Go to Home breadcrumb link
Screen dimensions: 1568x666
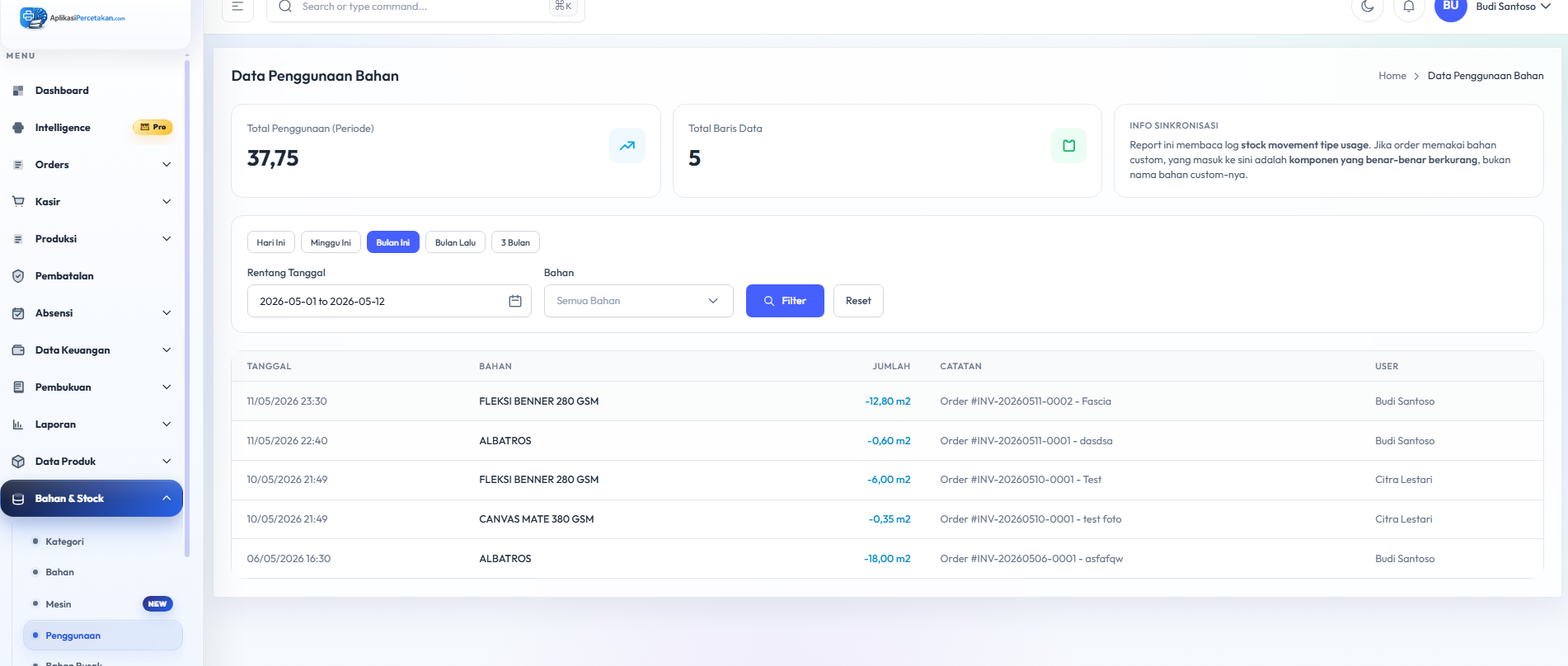coord(1392,76)
